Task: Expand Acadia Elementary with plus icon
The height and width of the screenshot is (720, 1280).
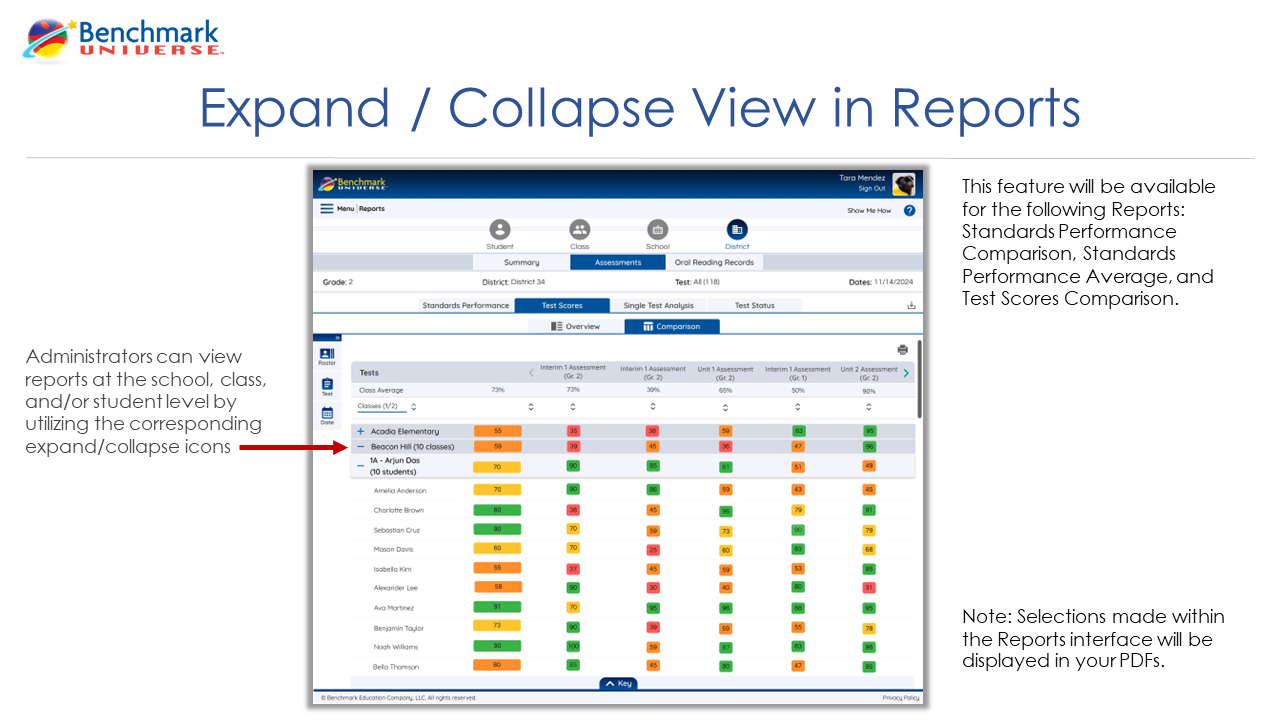Action: 360,431
